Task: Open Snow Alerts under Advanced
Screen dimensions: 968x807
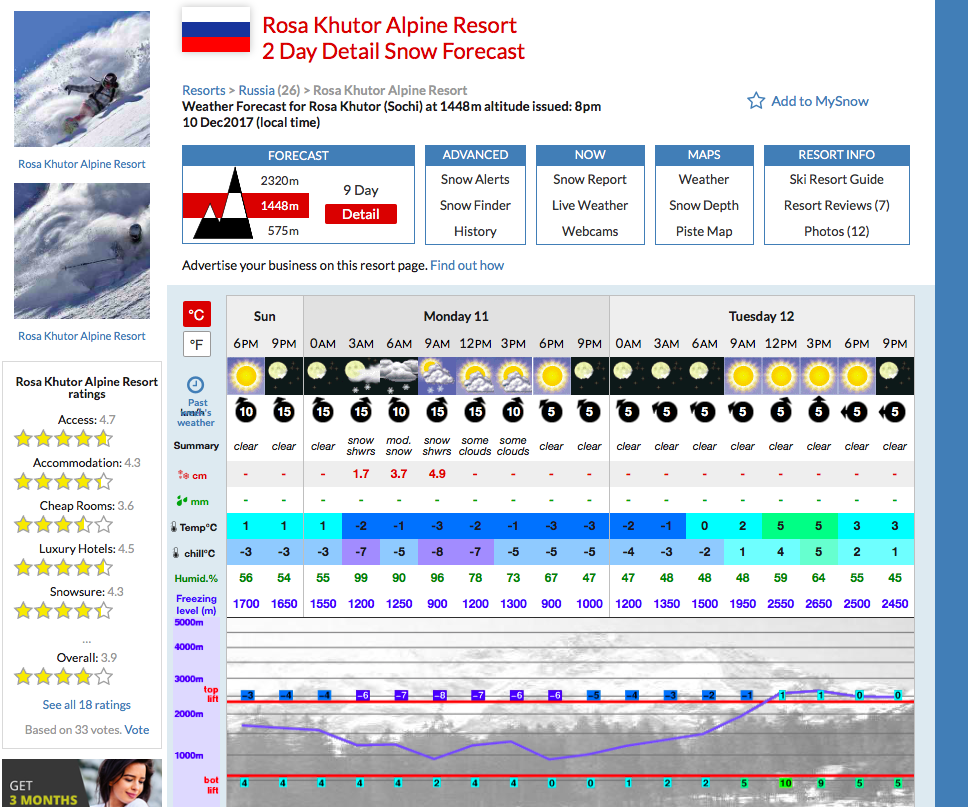Action: [x=475, y=180]
